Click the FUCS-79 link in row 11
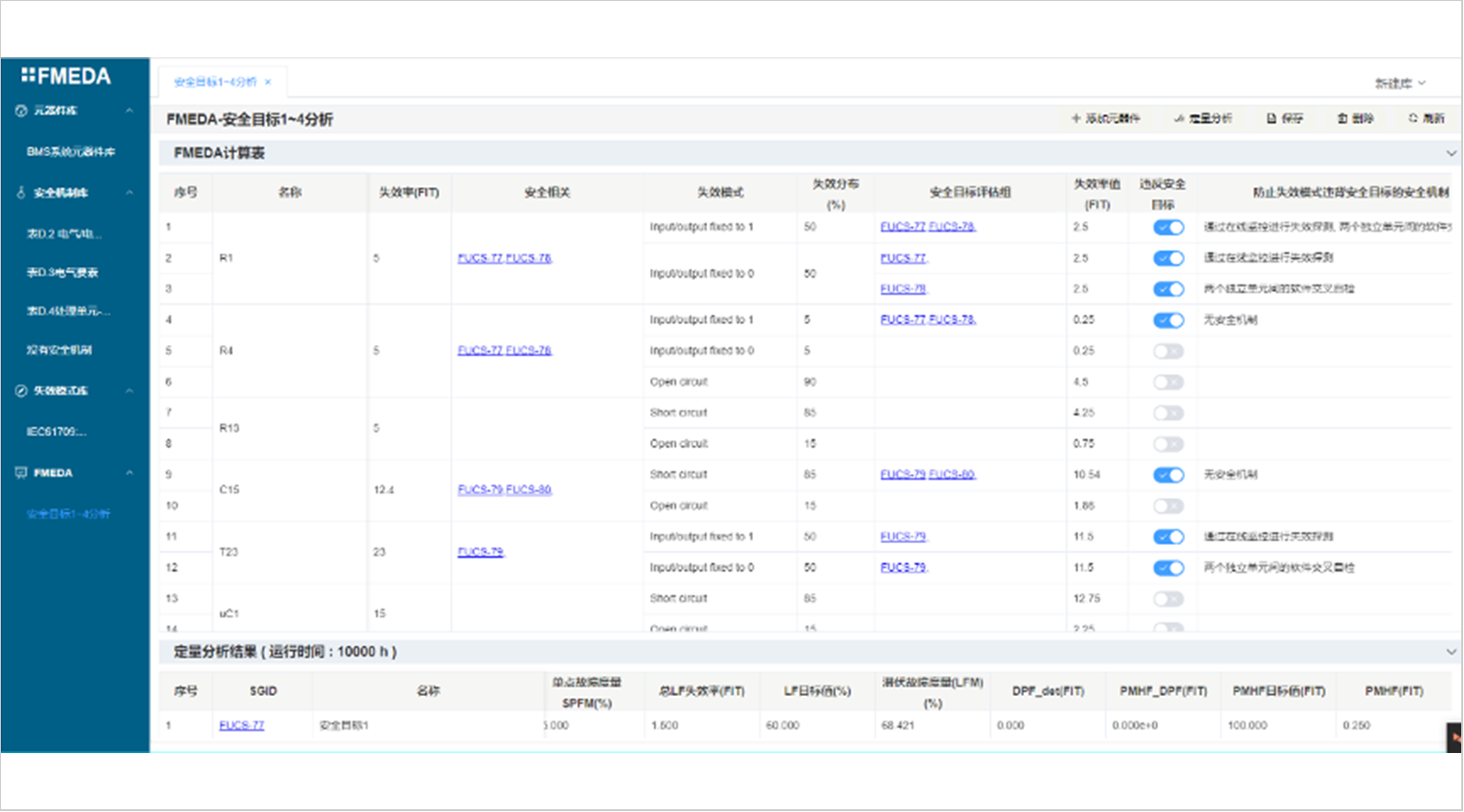 (x=902, y=537)
